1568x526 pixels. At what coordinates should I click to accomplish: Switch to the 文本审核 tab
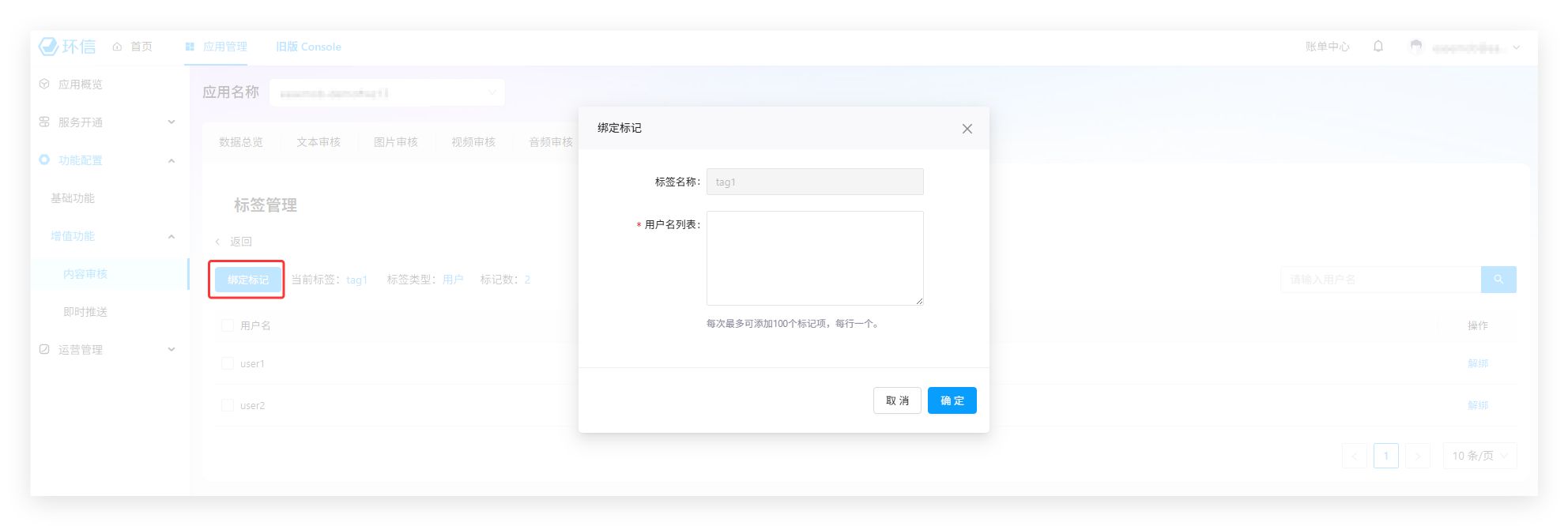point(318,142)
